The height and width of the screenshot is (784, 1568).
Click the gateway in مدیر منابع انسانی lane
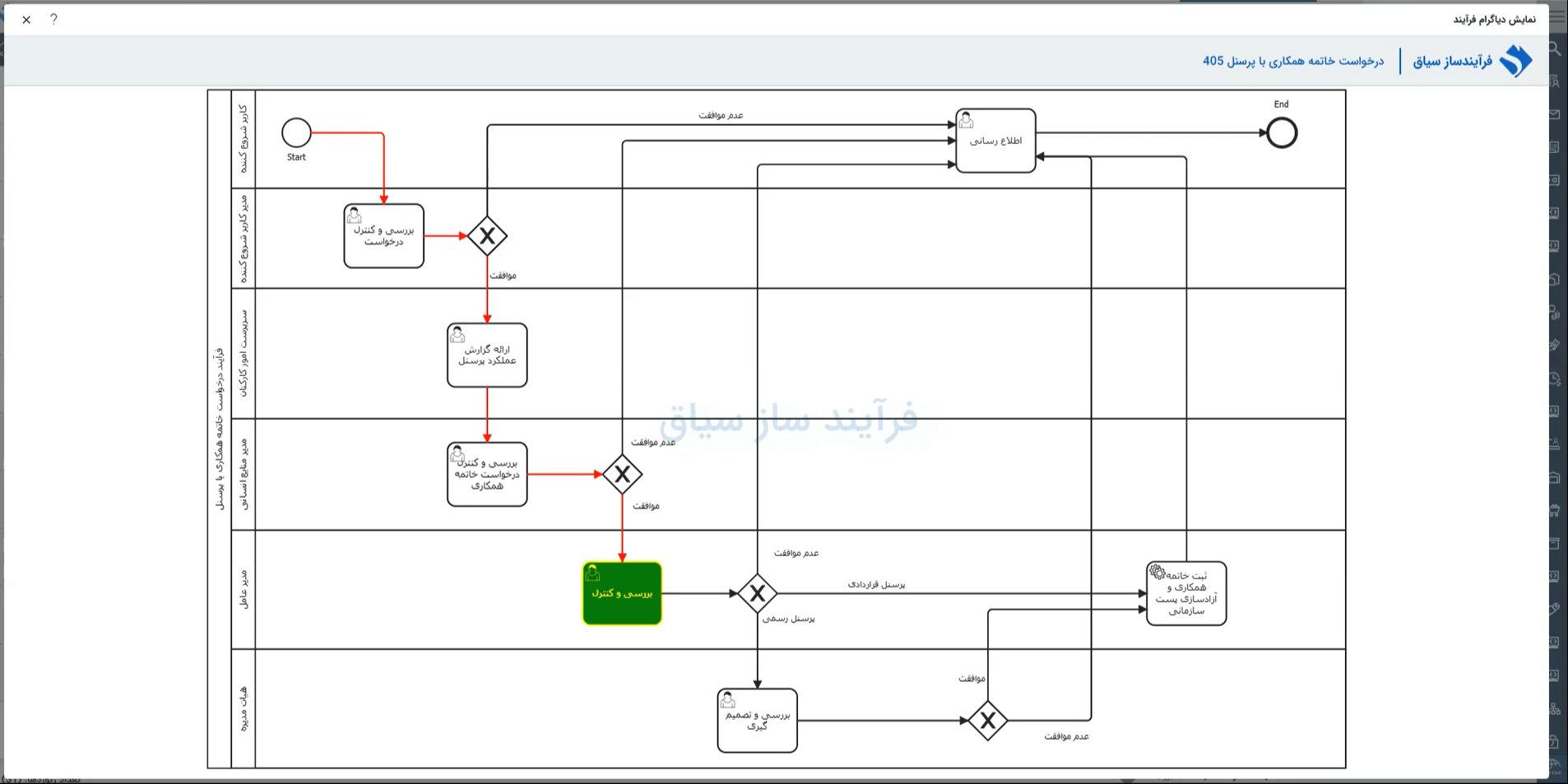[622, 475]
